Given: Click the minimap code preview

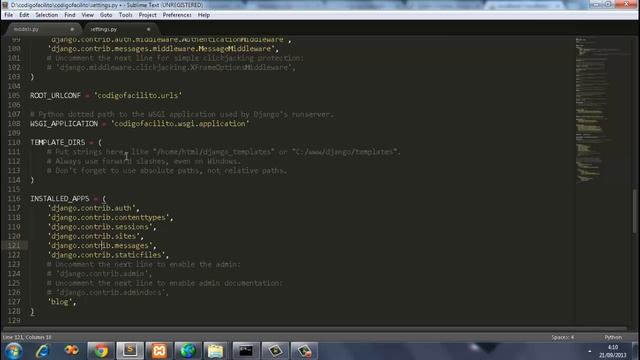Looking at the screenshot, I should coord(602,110).
